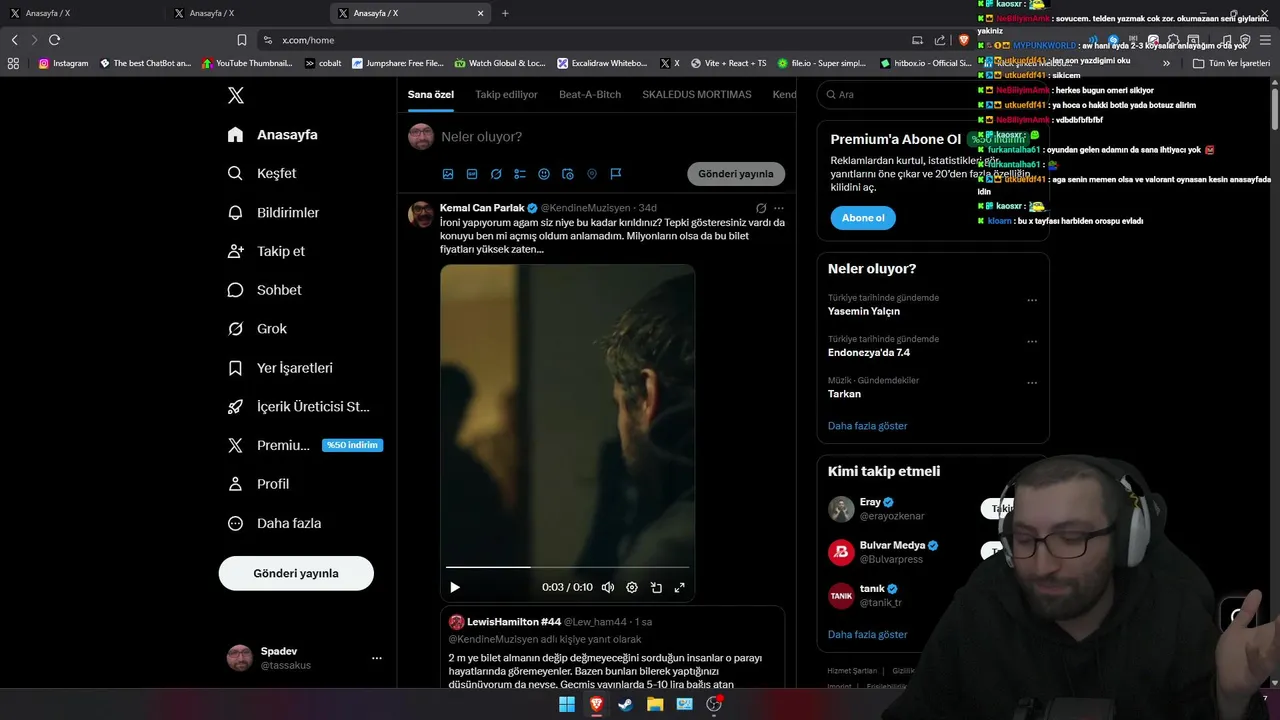Bookmark this page in address bar

coord(241,40)
